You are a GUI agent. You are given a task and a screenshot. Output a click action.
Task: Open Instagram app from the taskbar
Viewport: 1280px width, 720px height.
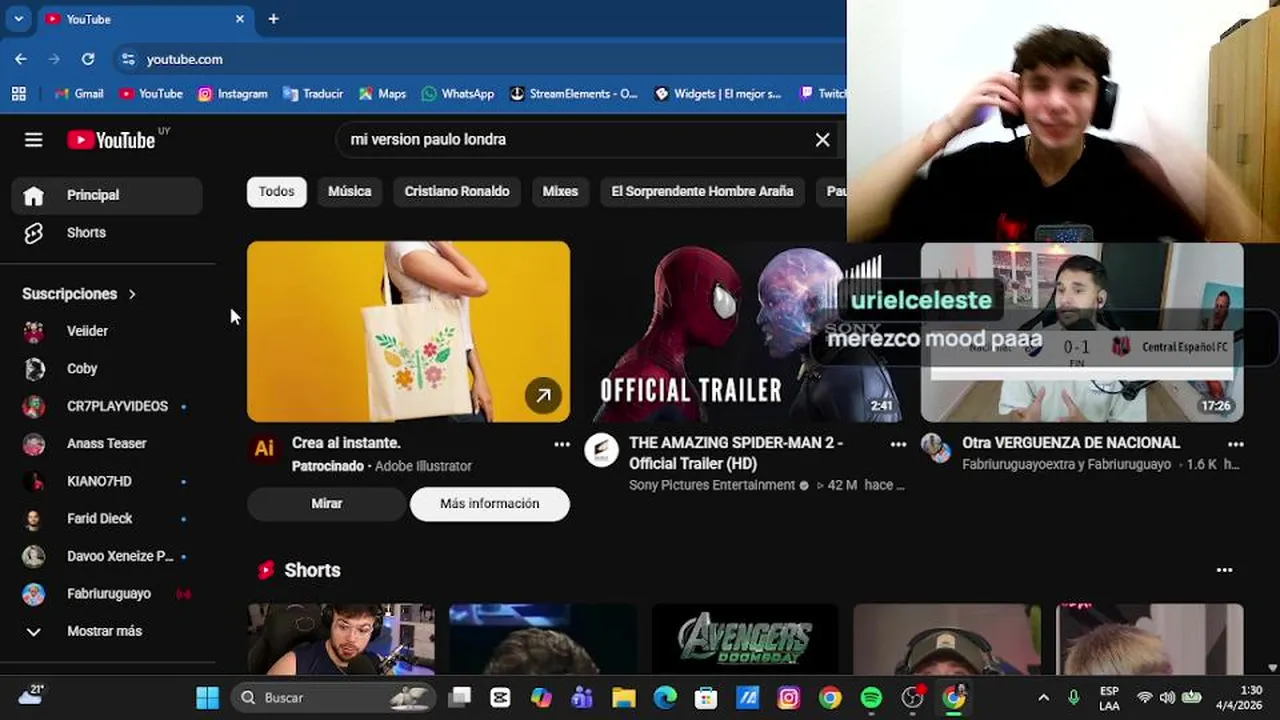[789, 697]
